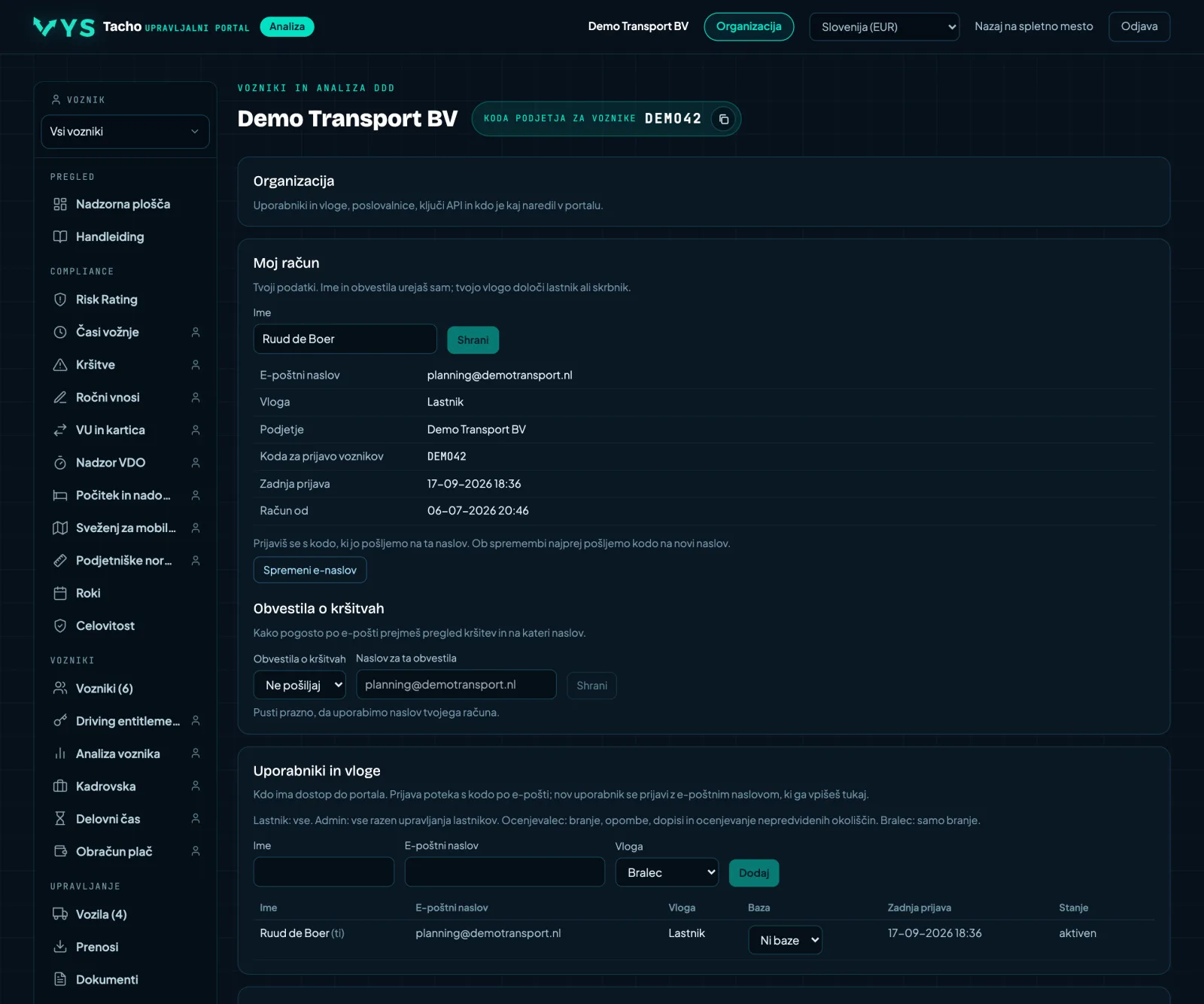Focus the new user Ime field
Image resolution: width=1204 pixels, height=1004 pixels.
pos(324,872)
